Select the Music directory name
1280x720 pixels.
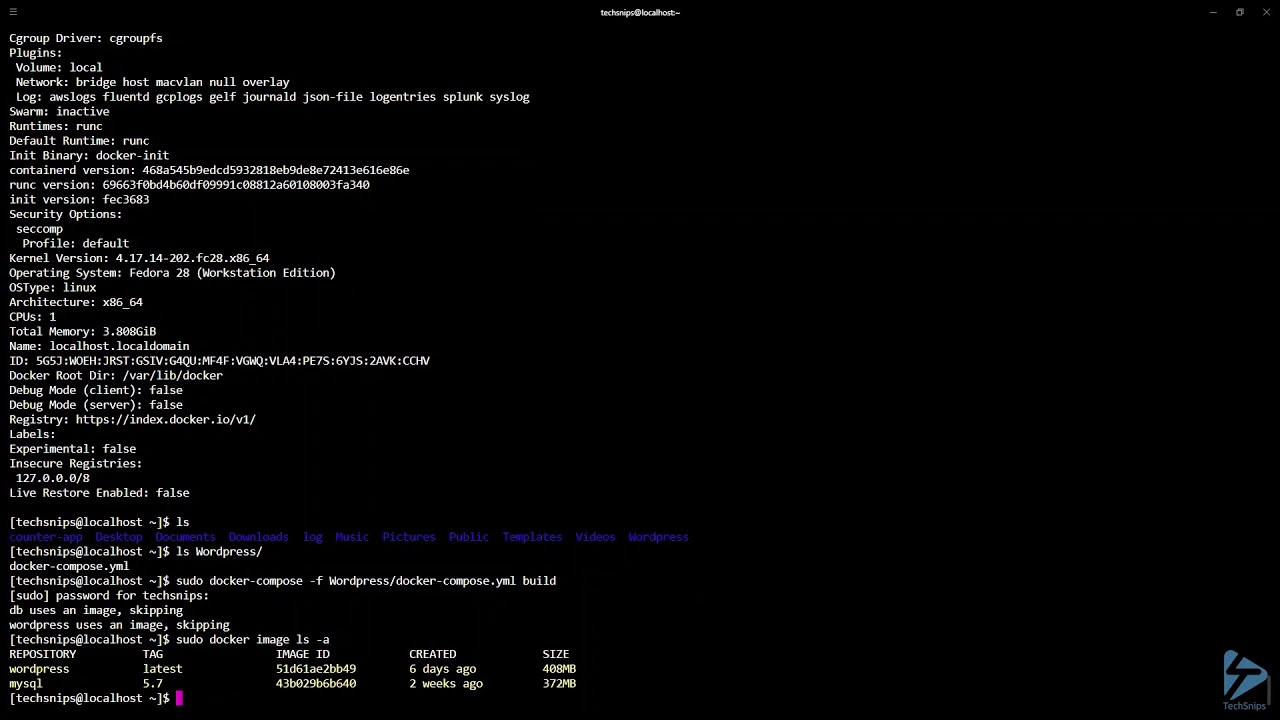(x=352, y=537)
